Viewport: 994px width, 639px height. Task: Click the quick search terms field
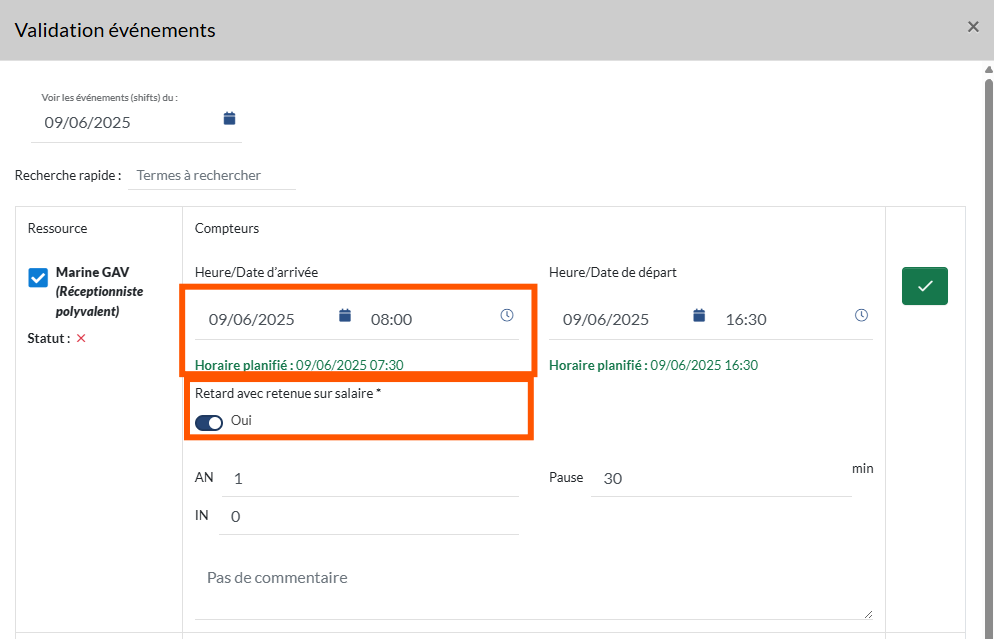point(215,176)
